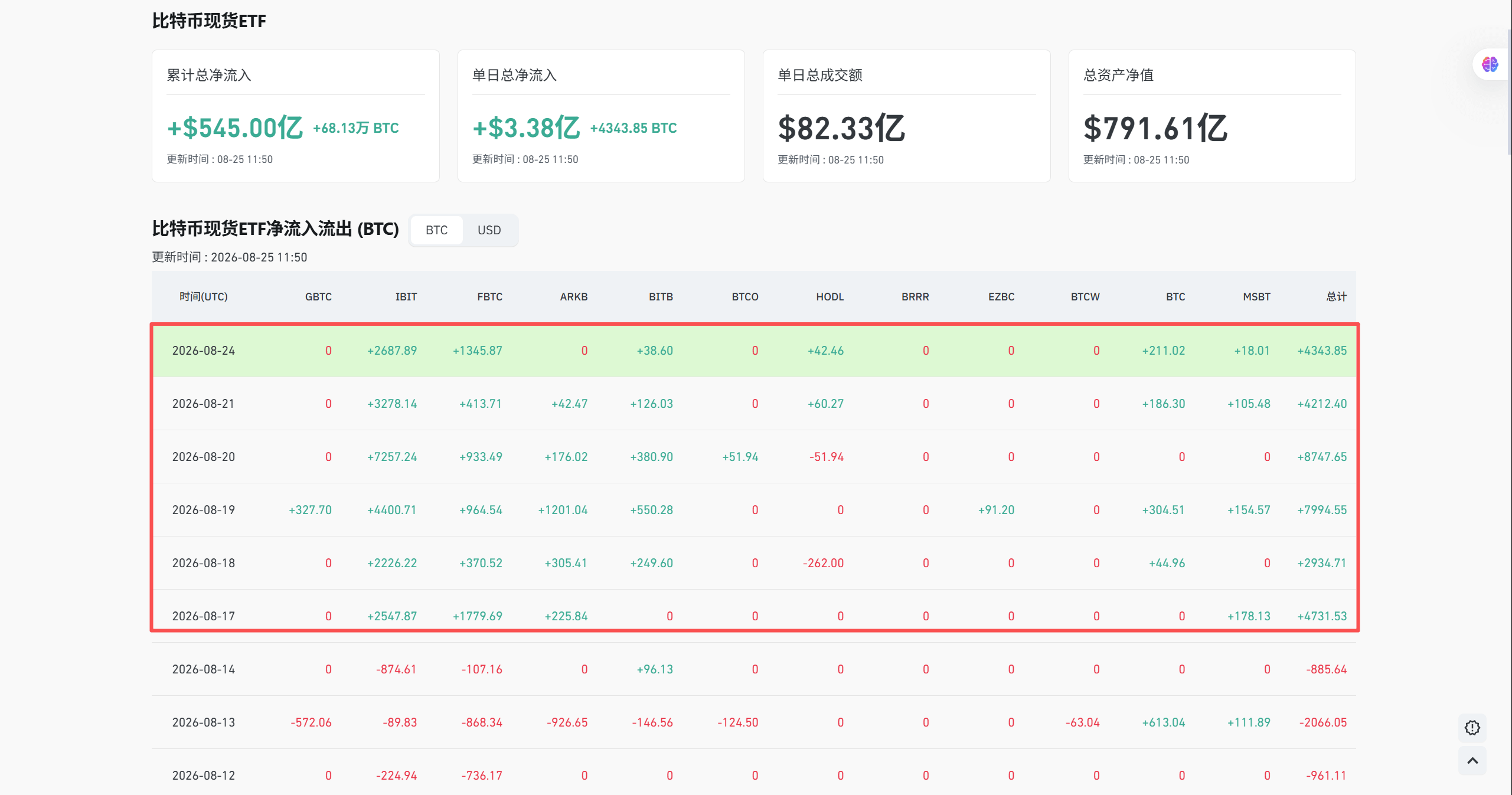Switch flow units to BTC
Image resolution: width=1512 pixels, height=795 pixels.
tap(436, 230)
